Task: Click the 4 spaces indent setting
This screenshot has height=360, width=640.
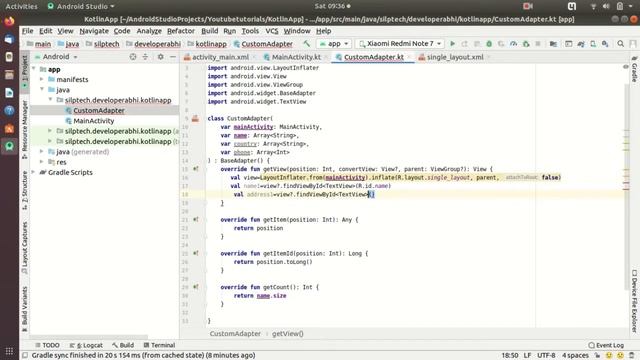Action: 575,356
